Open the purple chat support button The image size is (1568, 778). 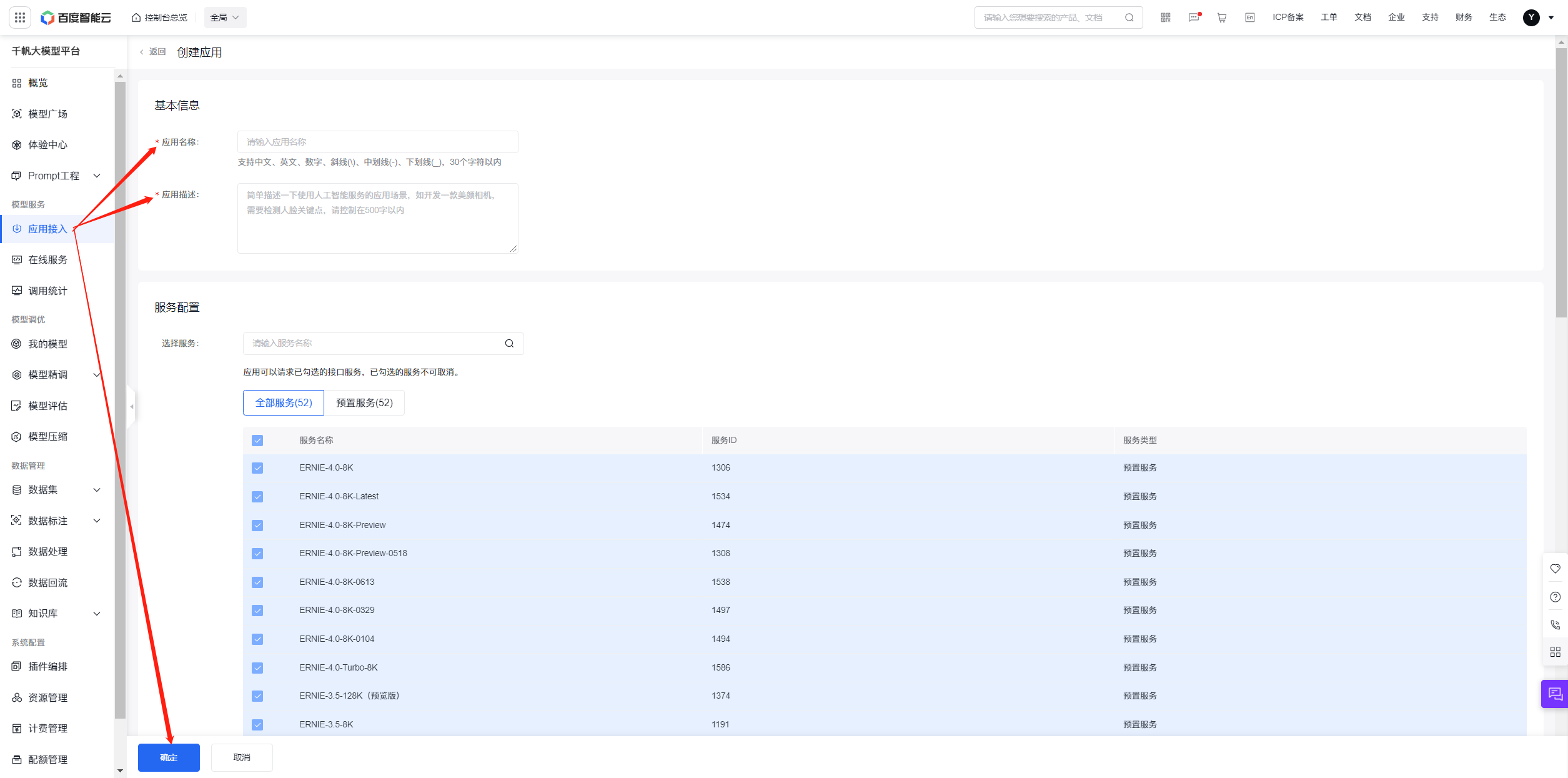pyautogui.click(x=1555, y=694)
